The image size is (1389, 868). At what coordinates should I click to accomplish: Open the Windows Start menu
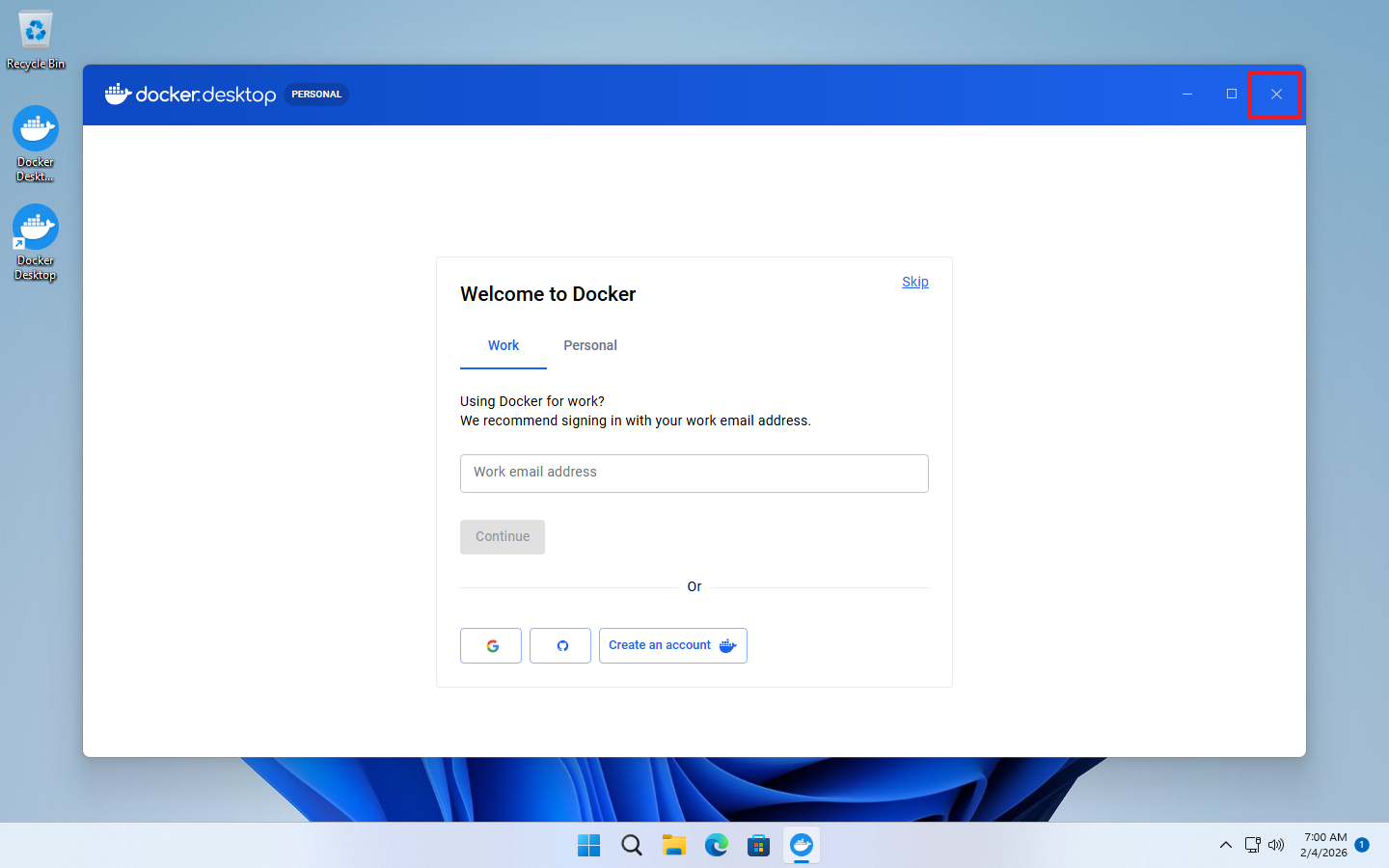(x=589, y=846)
